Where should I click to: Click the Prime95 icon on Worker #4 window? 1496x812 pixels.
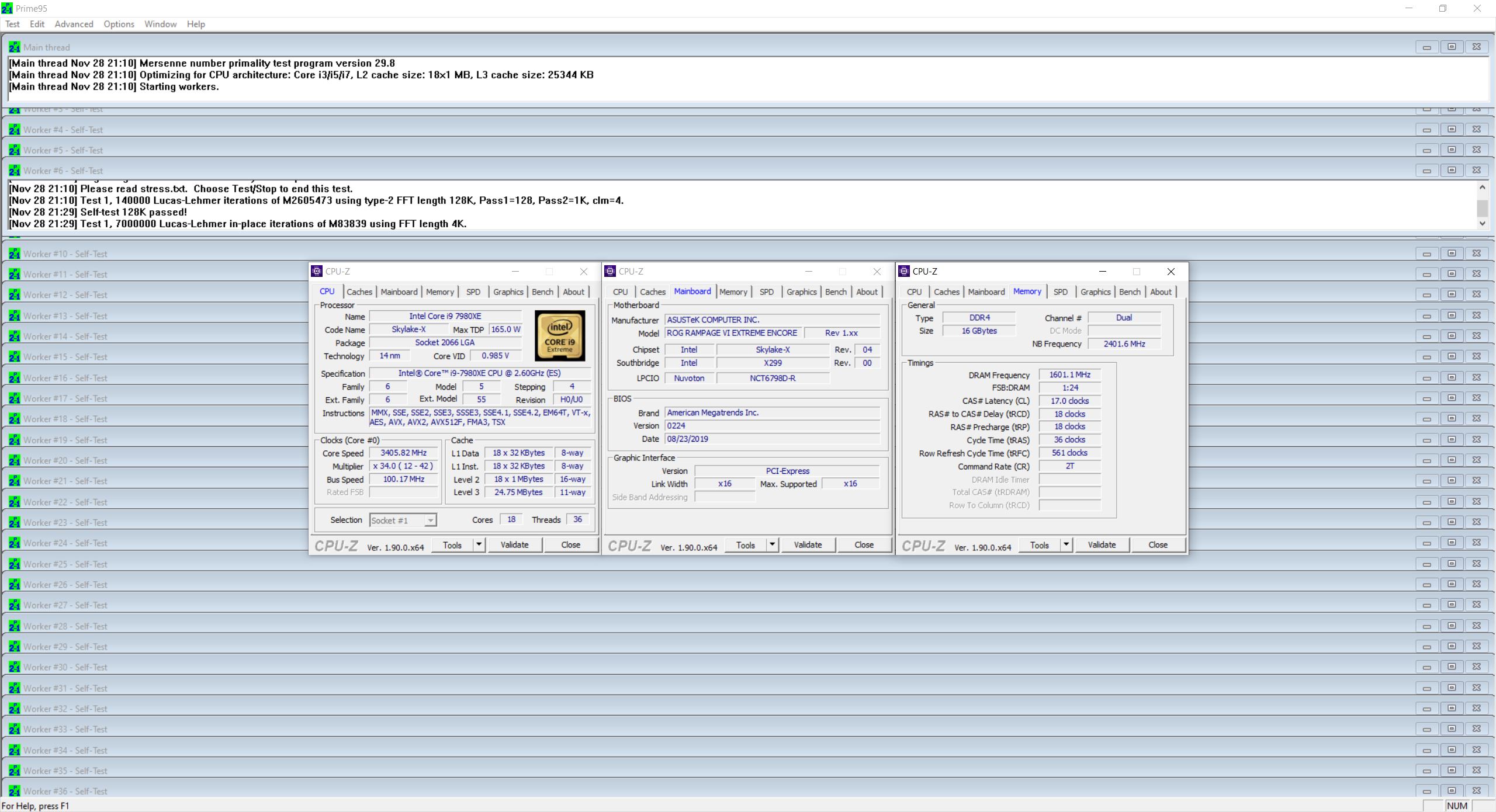tap(15, 130)
